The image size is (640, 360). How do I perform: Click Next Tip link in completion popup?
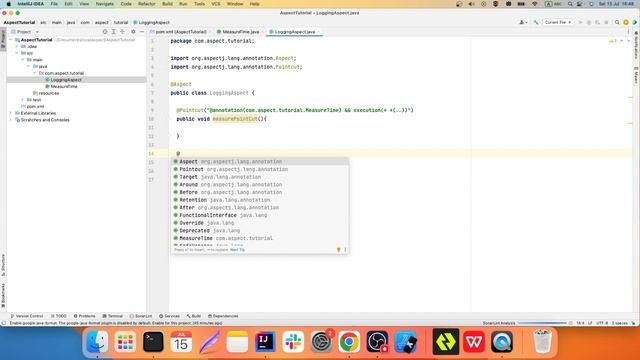237,250
